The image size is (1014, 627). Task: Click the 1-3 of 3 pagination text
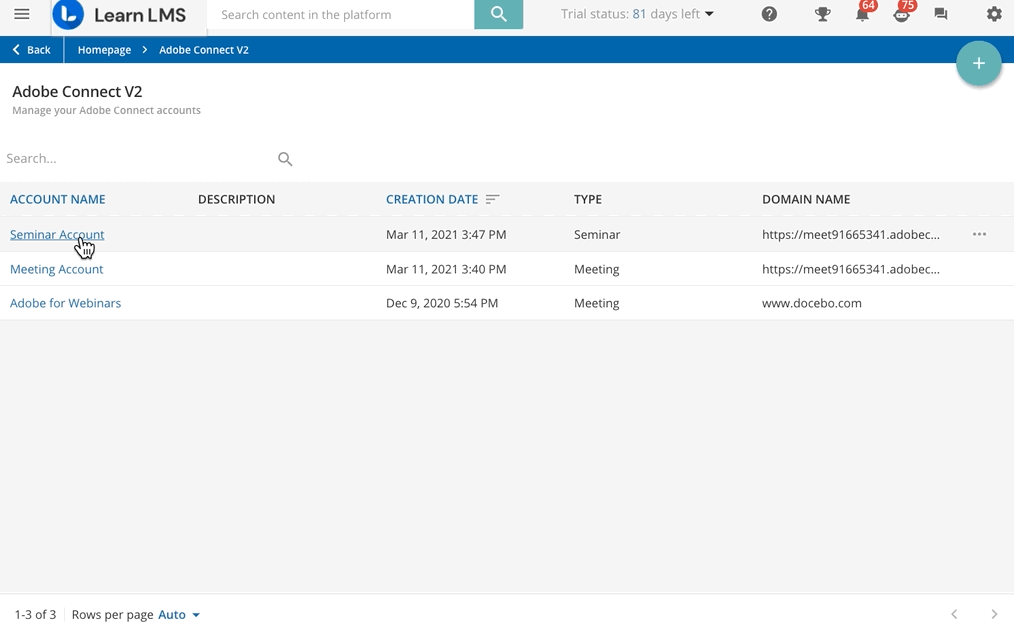point(36,615)
